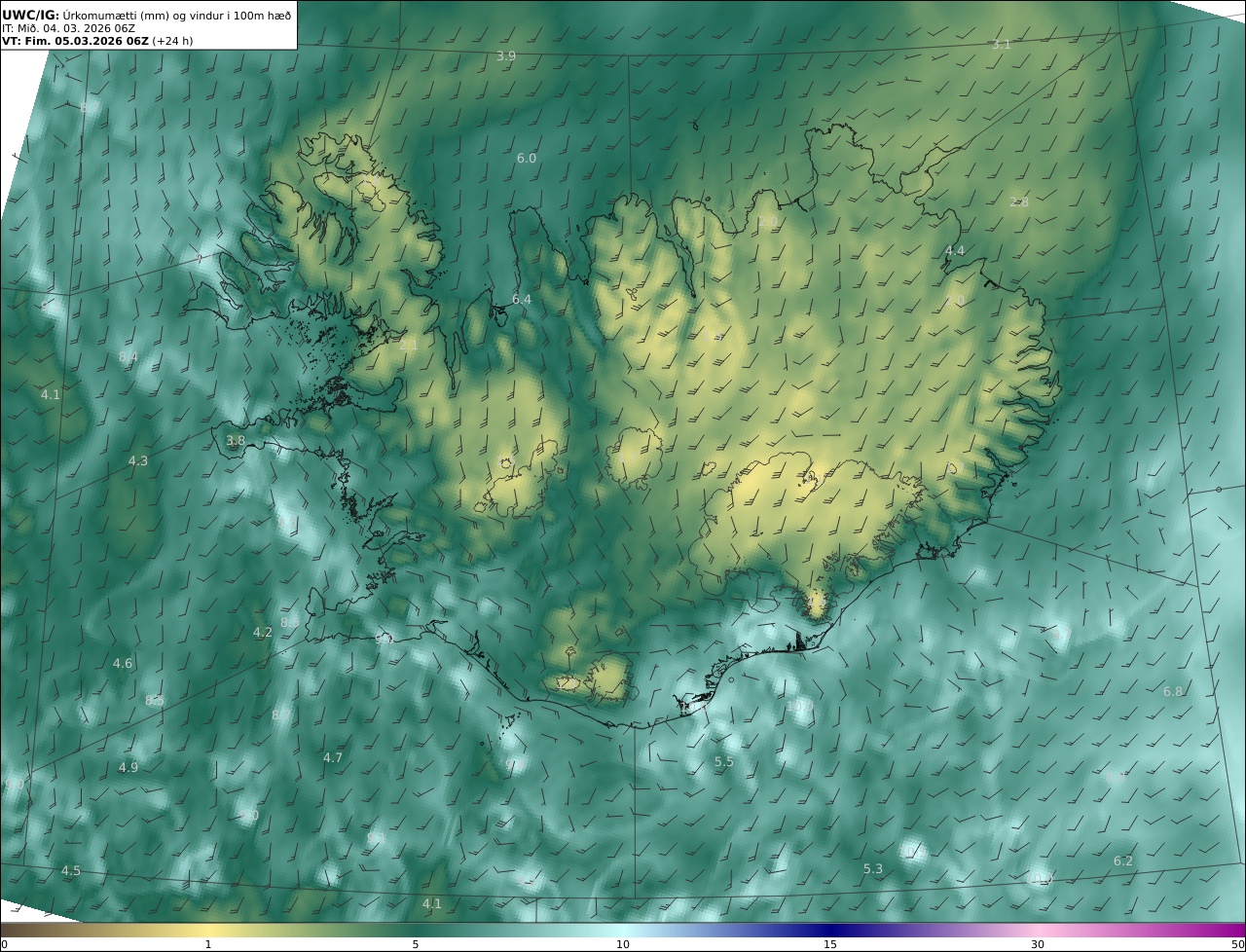Viewport: 1246px width, 952px height.
Task: Click the colorbar tick label 1
Action: (208, 944)
